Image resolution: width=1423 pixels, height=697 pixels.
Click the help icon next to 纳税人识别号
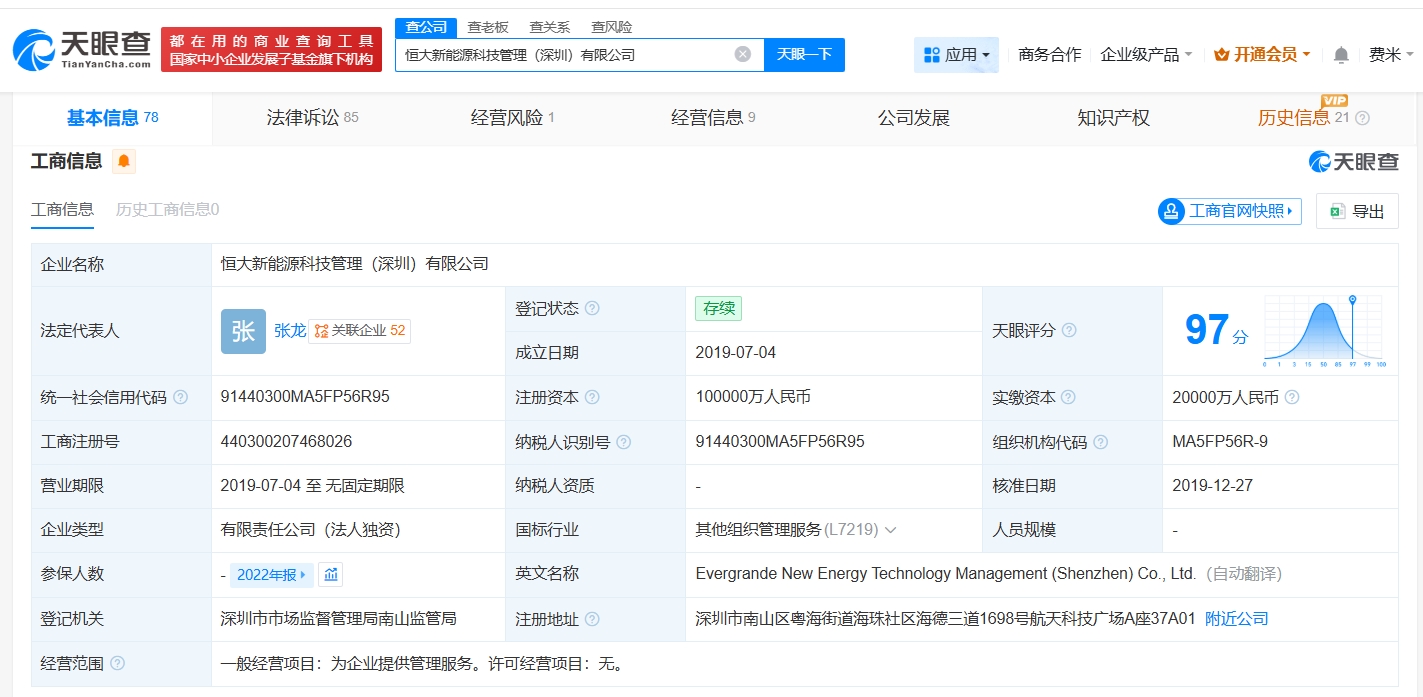pos(624,442)
